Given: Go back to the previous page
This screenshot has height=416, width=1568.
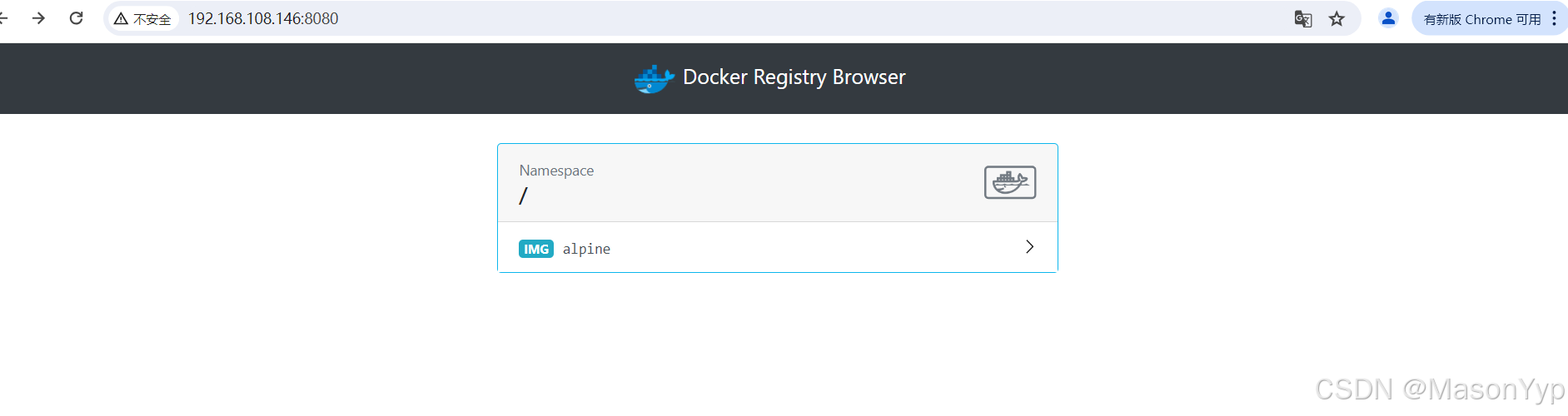Looking at the screenshot, I should (3, 17).
